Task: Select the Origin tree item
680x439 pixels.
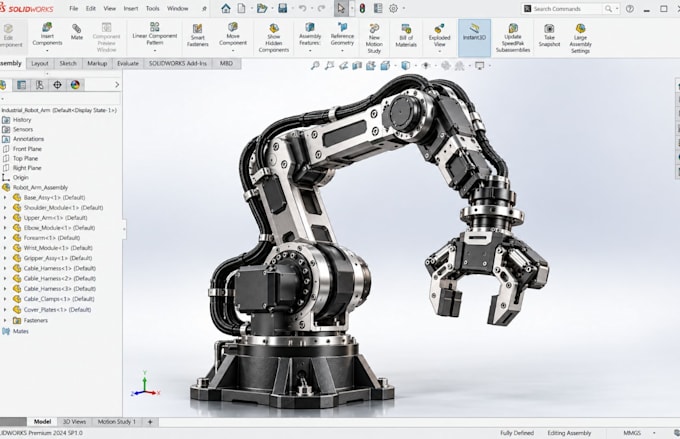Action: pos(21,177)
